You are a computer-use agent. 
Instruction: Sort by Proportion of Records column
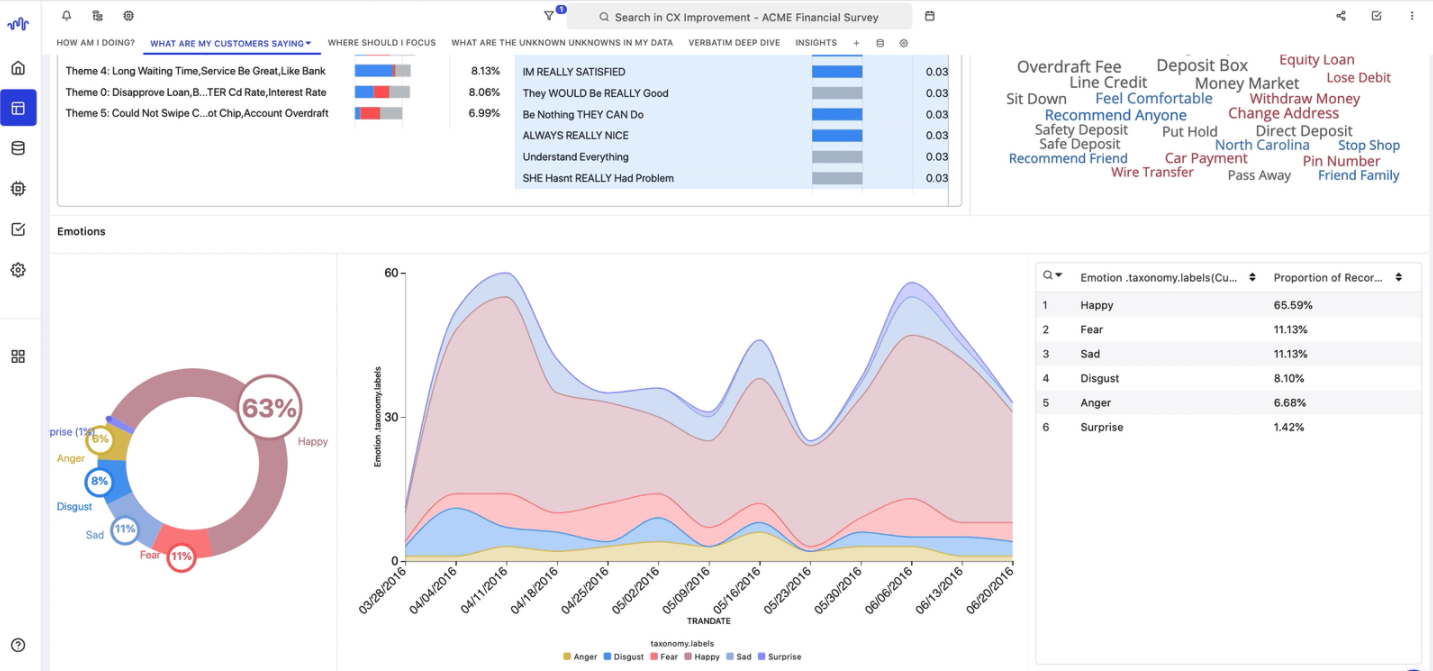pos(1398,277)
